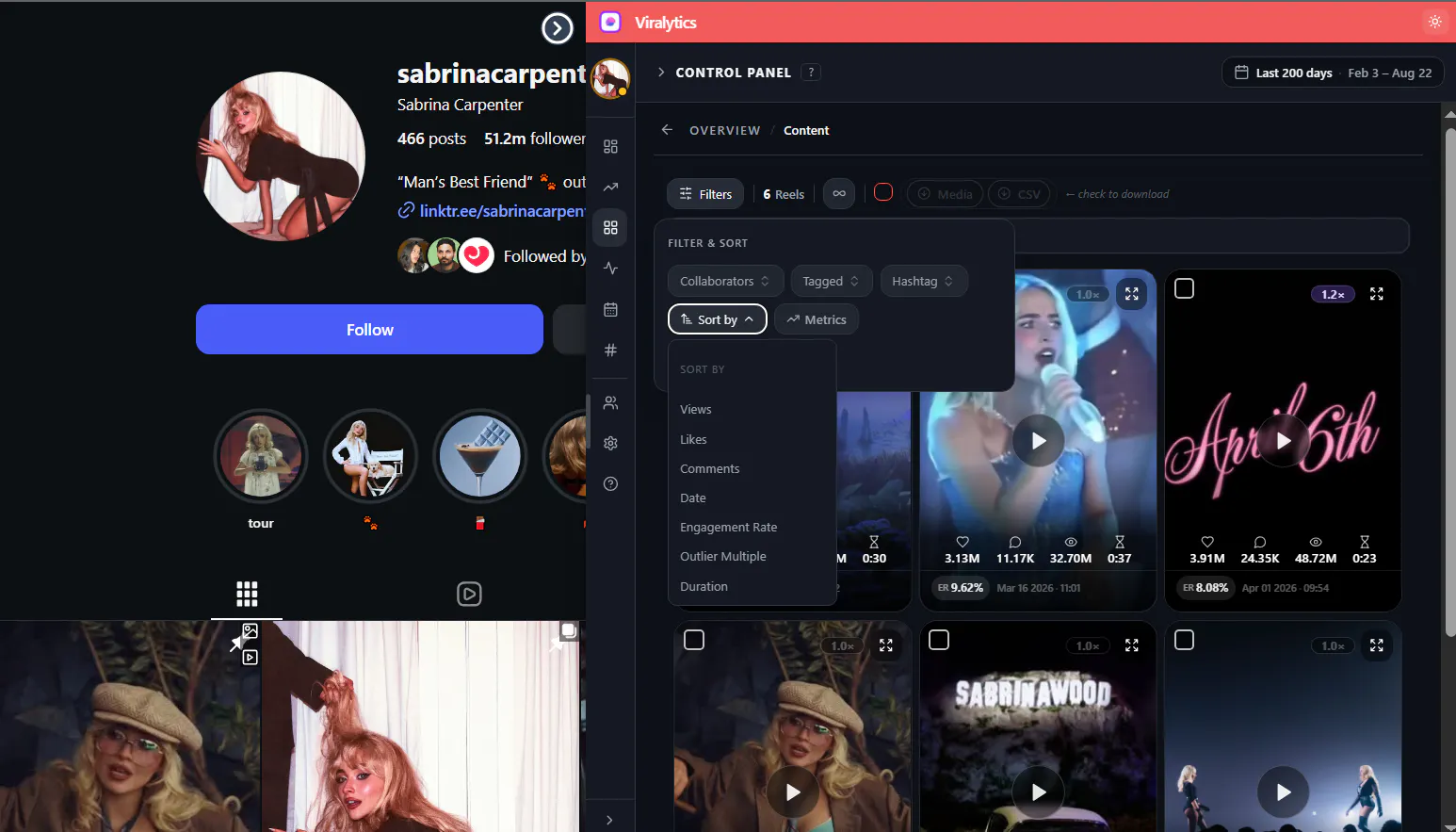Open the users icon in sidebar

pyautogui.click(x=610, y=402)
